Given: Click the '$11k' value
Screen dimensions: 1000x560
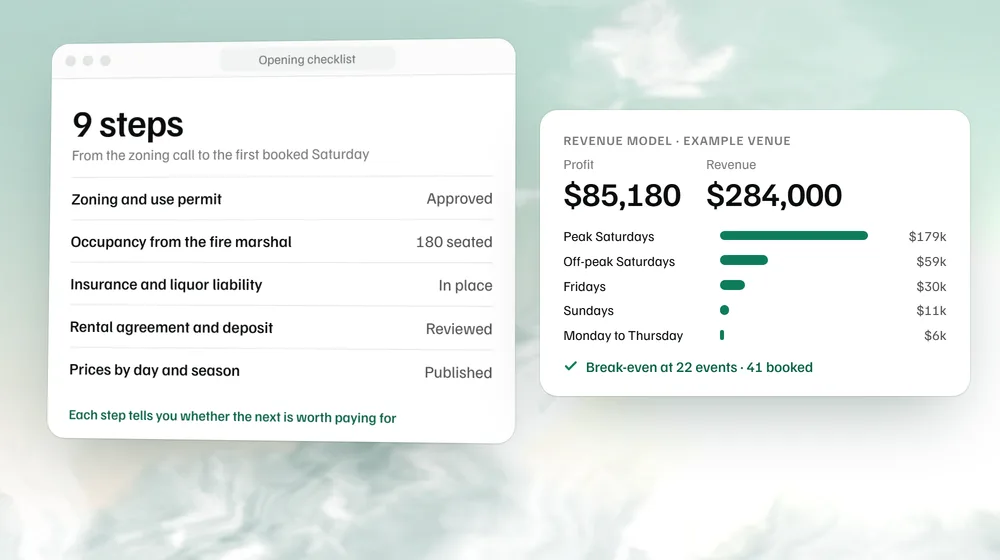Looking at the screenshot, I should click(931, 311).
